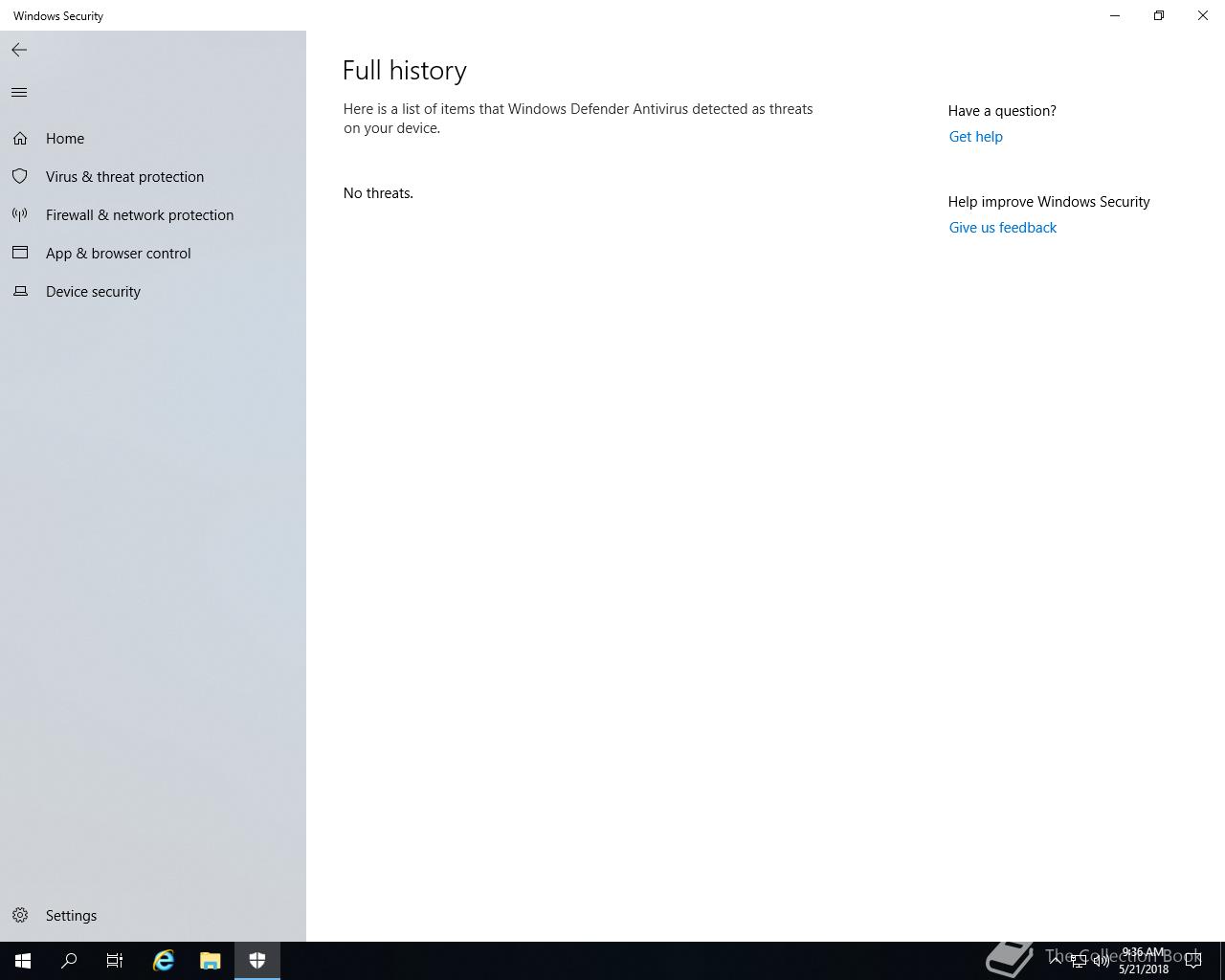Image resolution: width=1225 pixels, height=980 pixels.
Task: Close the Windows Security window
Action: 1203,15
